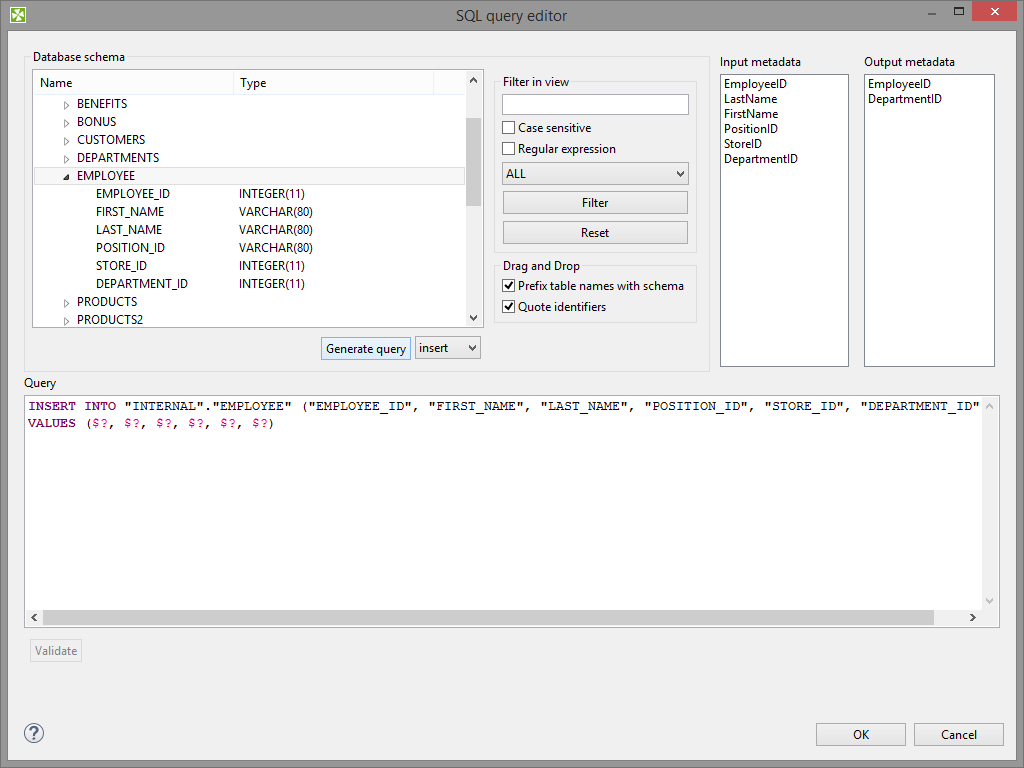Expand the PRODUCTS table node
This screenshot has width=1024, height=768.
click(67, 302)
